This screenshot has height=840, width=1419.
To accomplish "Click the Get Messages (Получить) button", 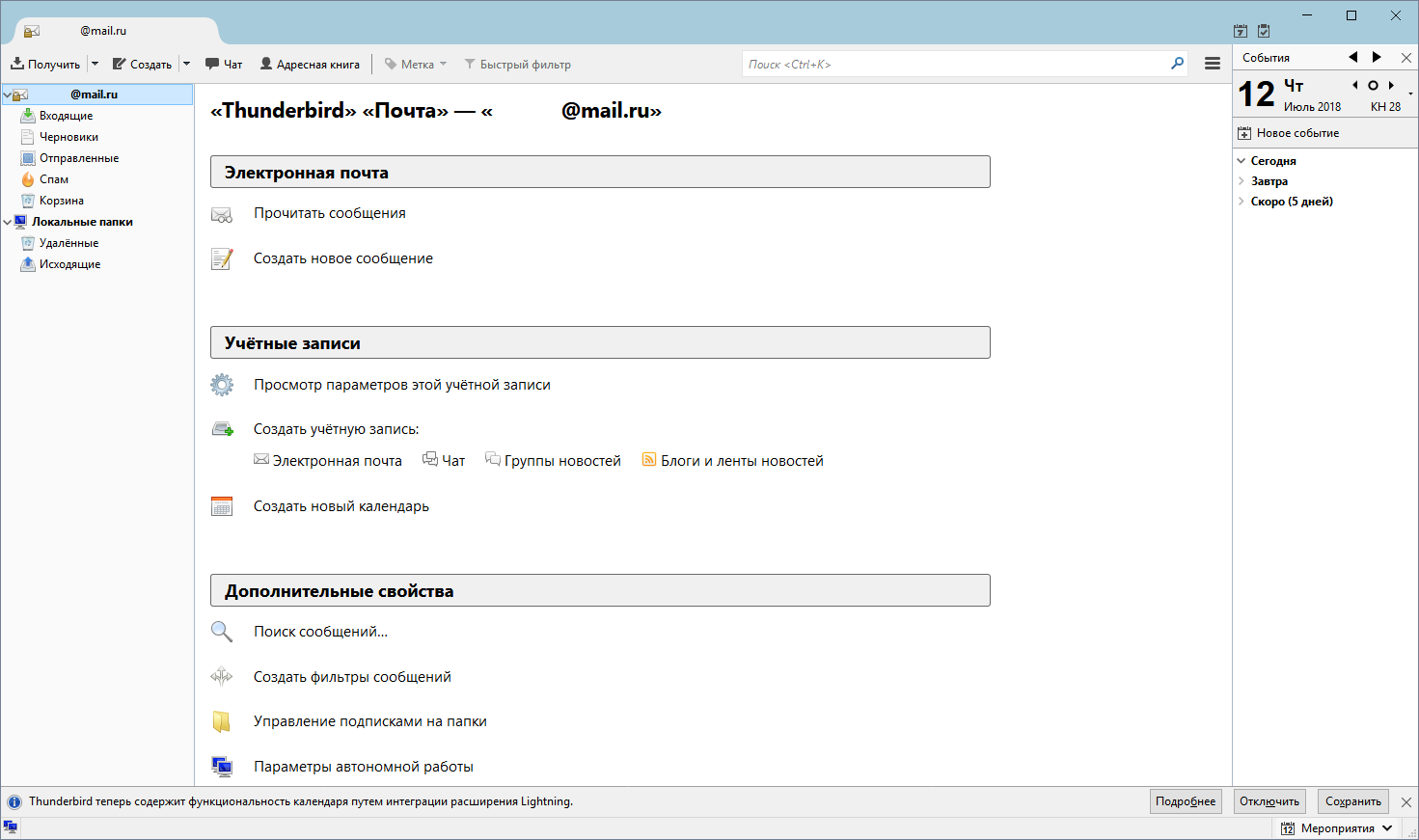I will click(x=45, y=65).
